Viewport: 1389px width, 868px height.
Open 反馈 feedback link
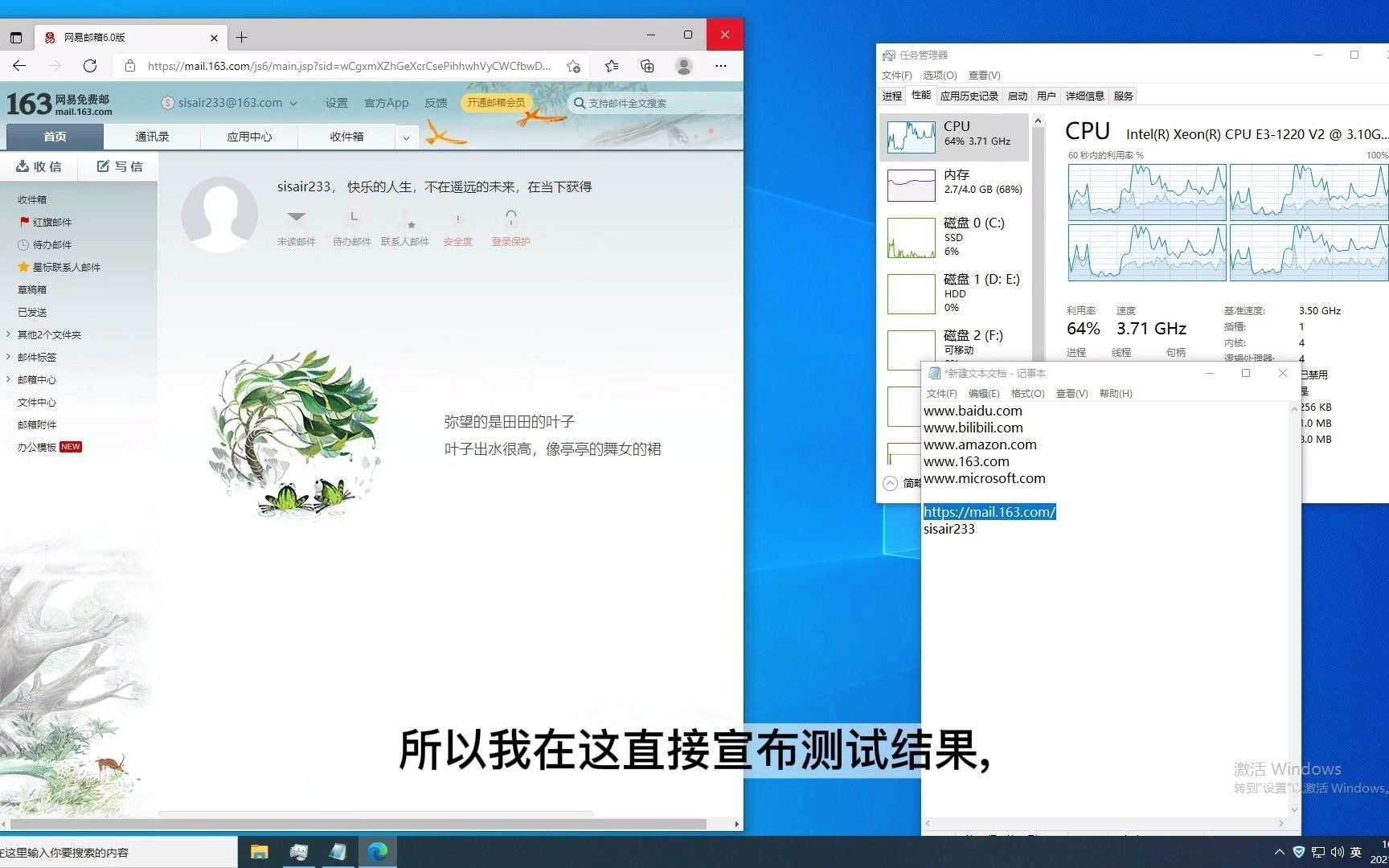coord(436,103)
